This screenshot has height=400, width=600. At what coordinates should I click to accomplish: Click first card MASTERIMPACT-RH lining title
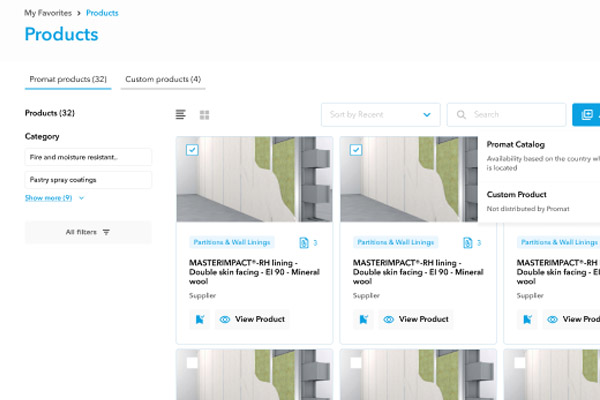point(254,272)
